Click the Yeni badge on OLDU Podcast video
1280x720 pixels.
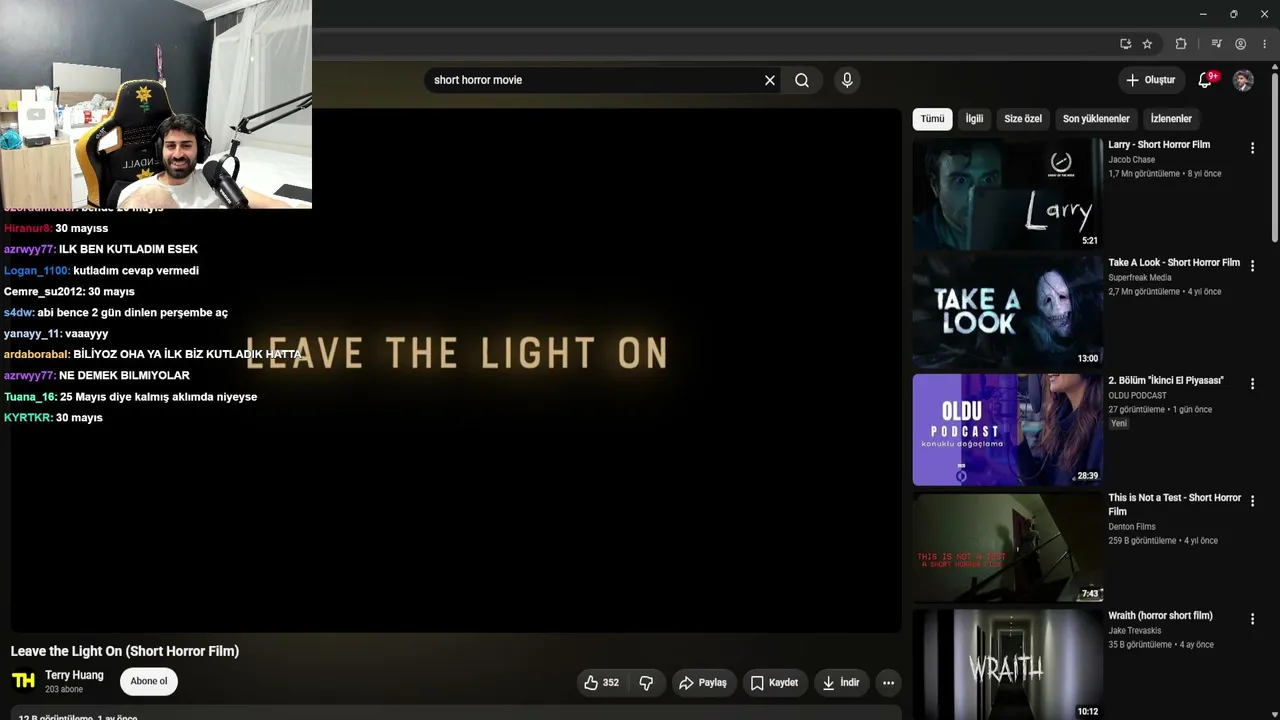point(1119,424)
